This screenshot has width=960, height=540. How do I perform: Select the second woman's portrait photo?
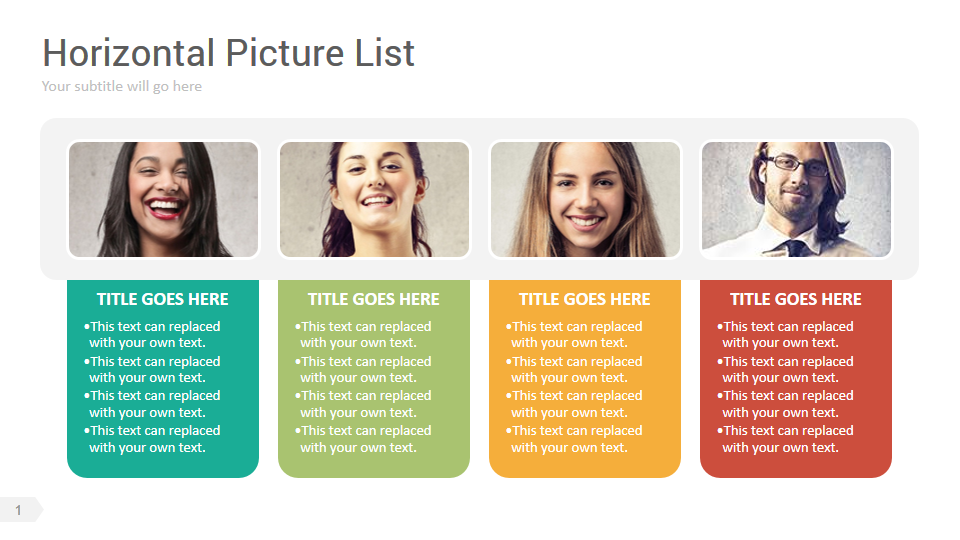(x=374, y=199)
